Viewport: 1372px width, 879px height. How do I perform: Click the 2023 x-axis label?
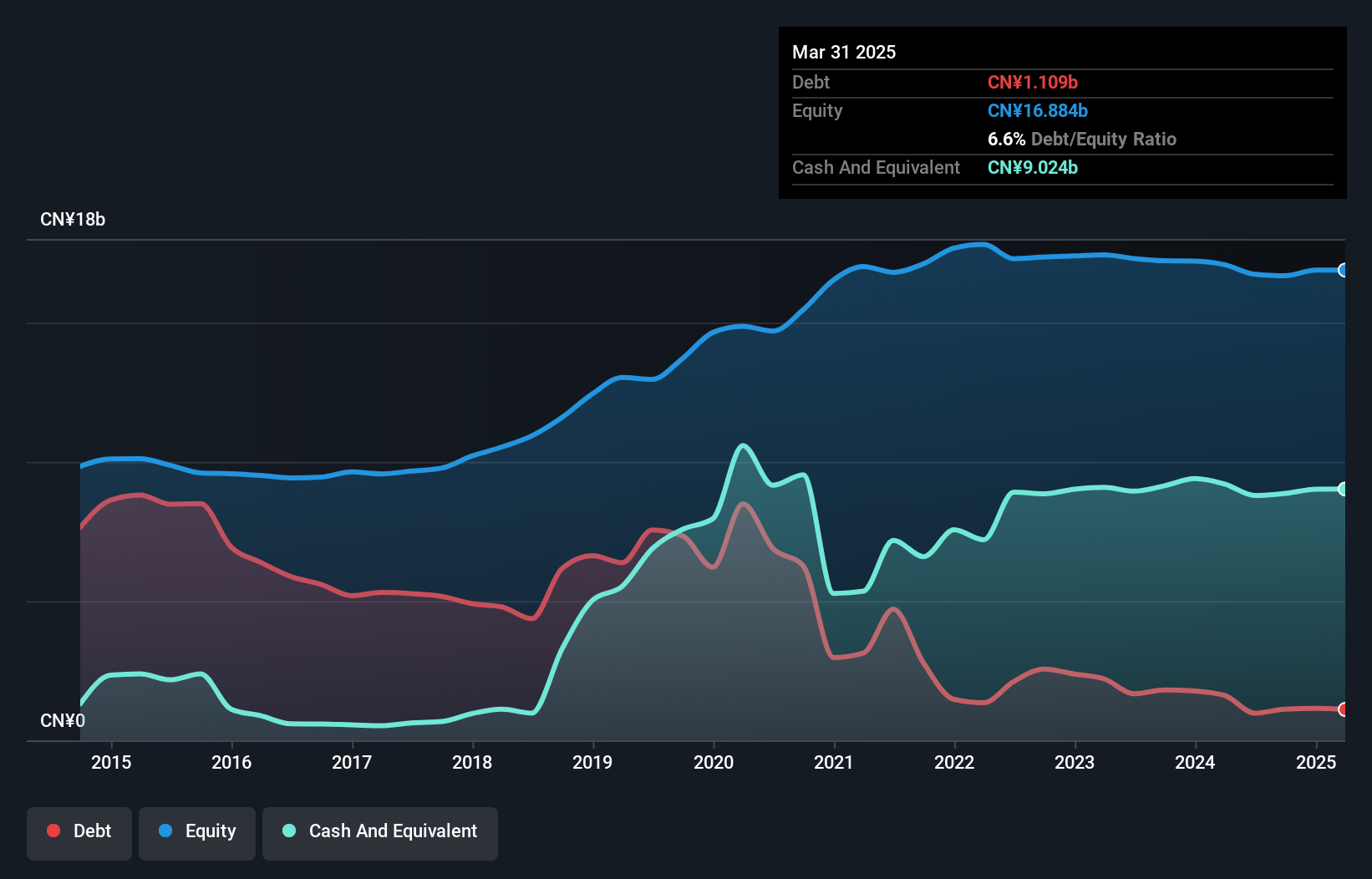[1075, 762]
